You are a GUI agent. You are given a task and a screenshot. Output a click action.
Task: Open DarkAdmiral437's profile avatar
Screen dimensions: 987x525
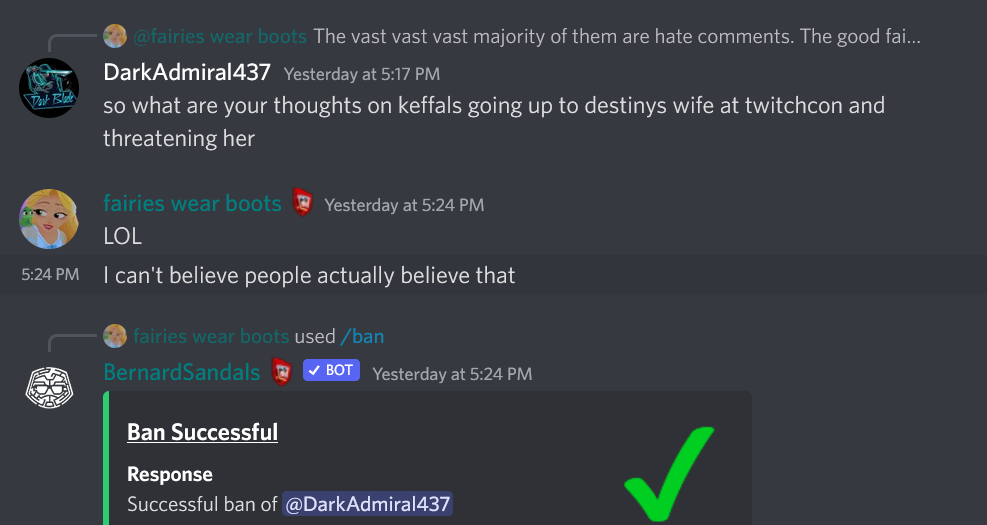point(49,88)
